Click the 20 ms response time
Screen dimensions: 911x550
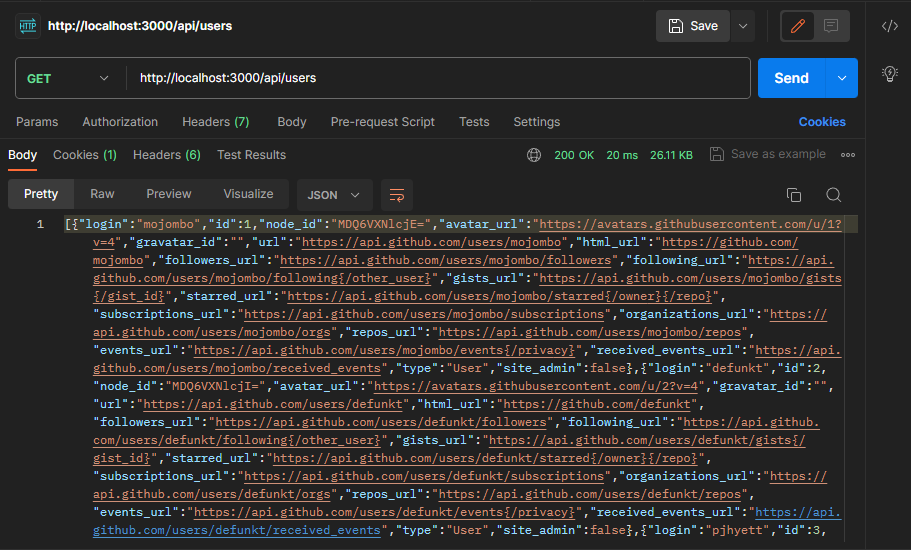click(x=622, y=155)
